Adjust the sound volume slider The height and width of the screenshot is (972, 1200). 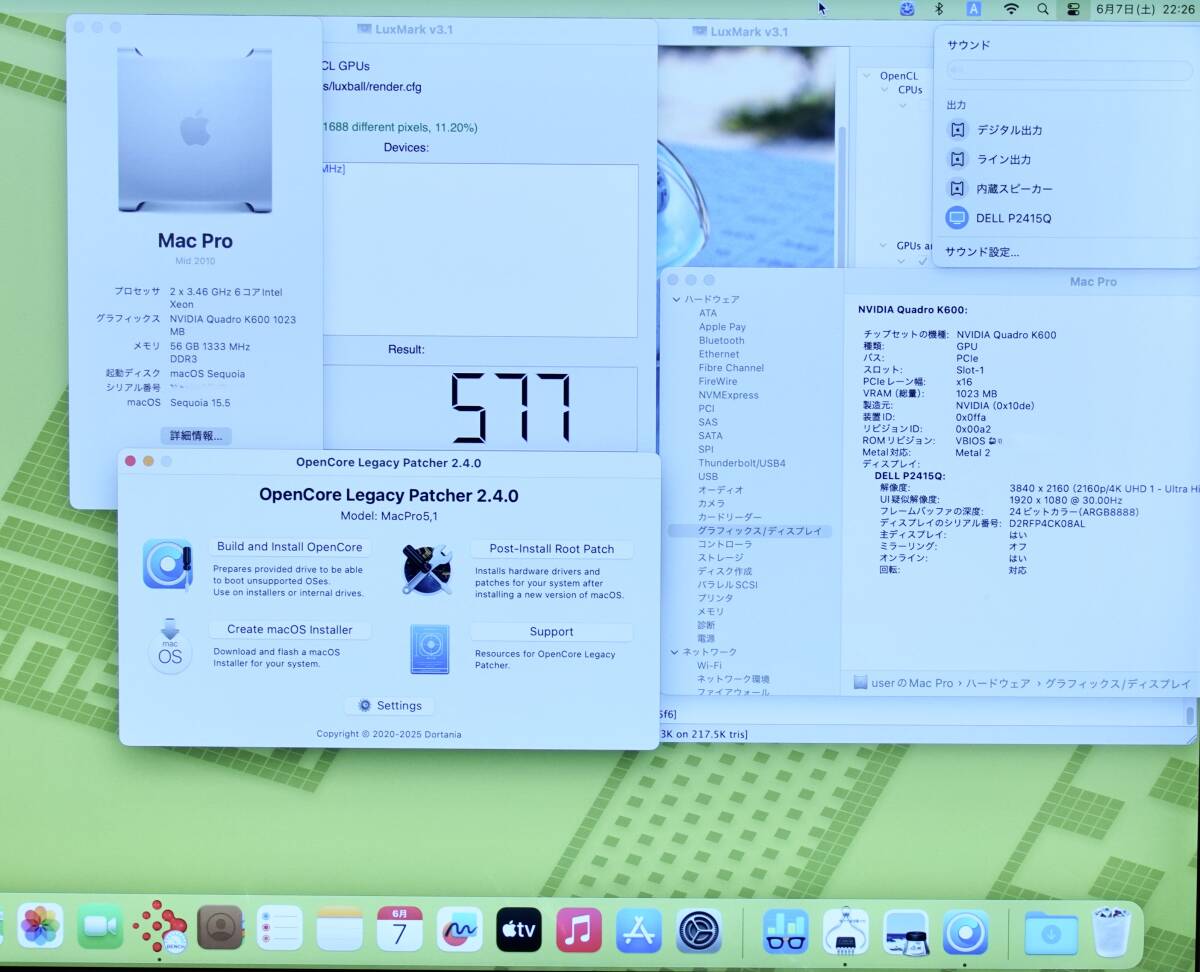coord(1069,71)
